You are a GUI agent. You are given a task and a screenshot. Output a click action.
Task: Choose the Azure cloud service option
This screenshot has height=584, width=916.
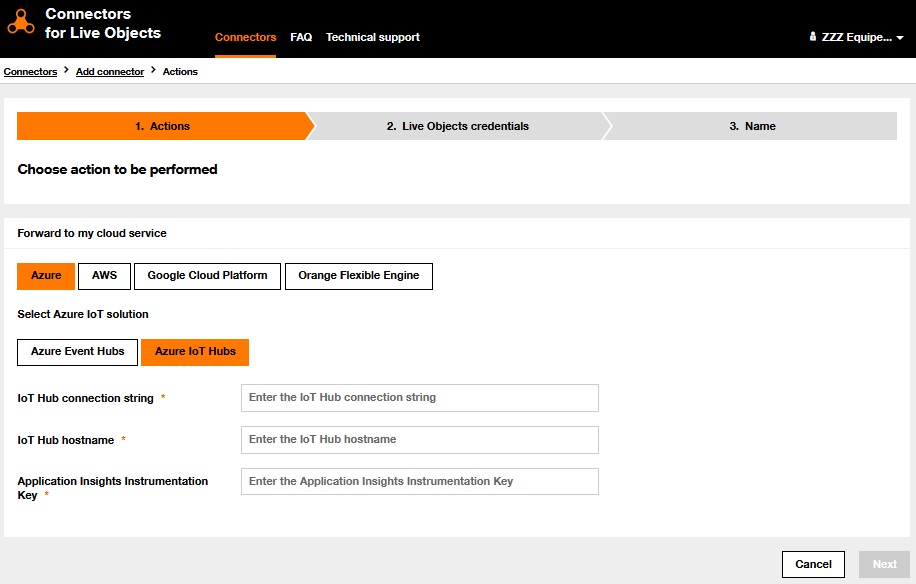click(46, 276)
